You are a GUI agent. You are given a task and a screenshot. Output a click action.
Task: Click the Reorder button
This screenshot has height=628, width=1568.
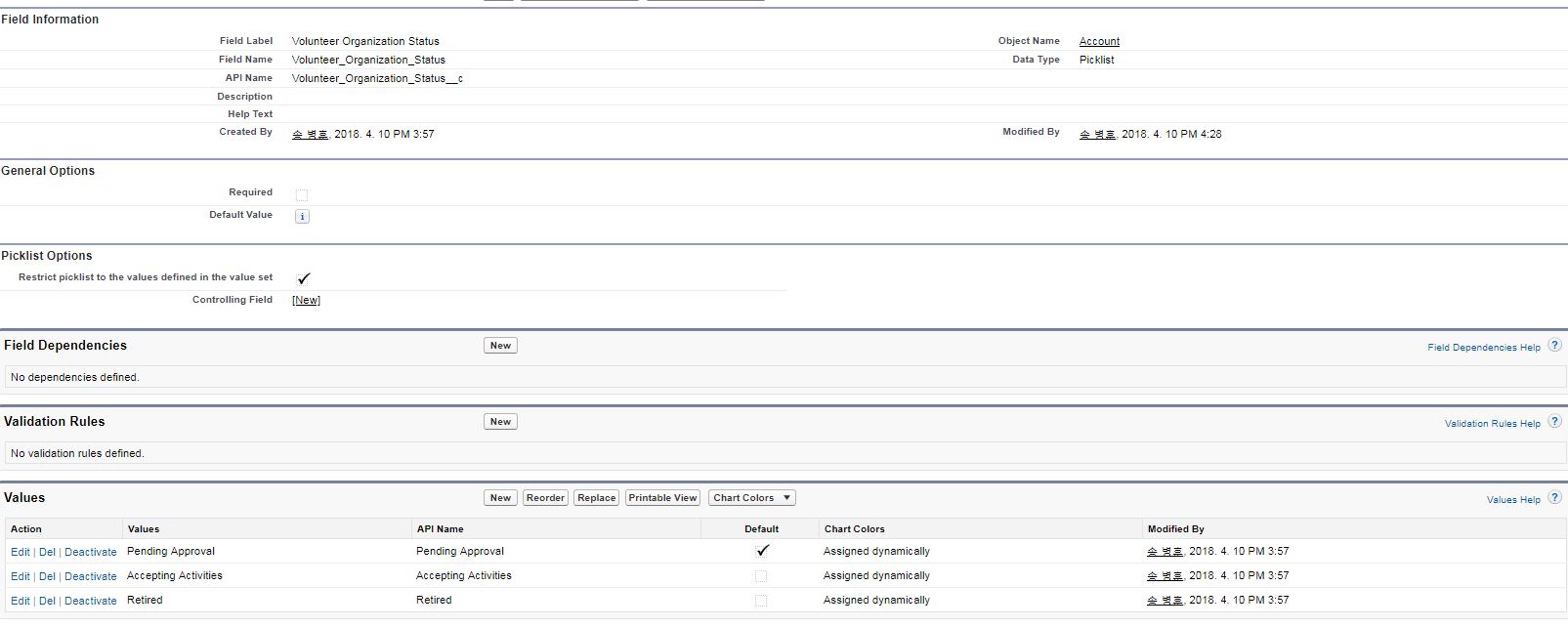tap(545, 498)
